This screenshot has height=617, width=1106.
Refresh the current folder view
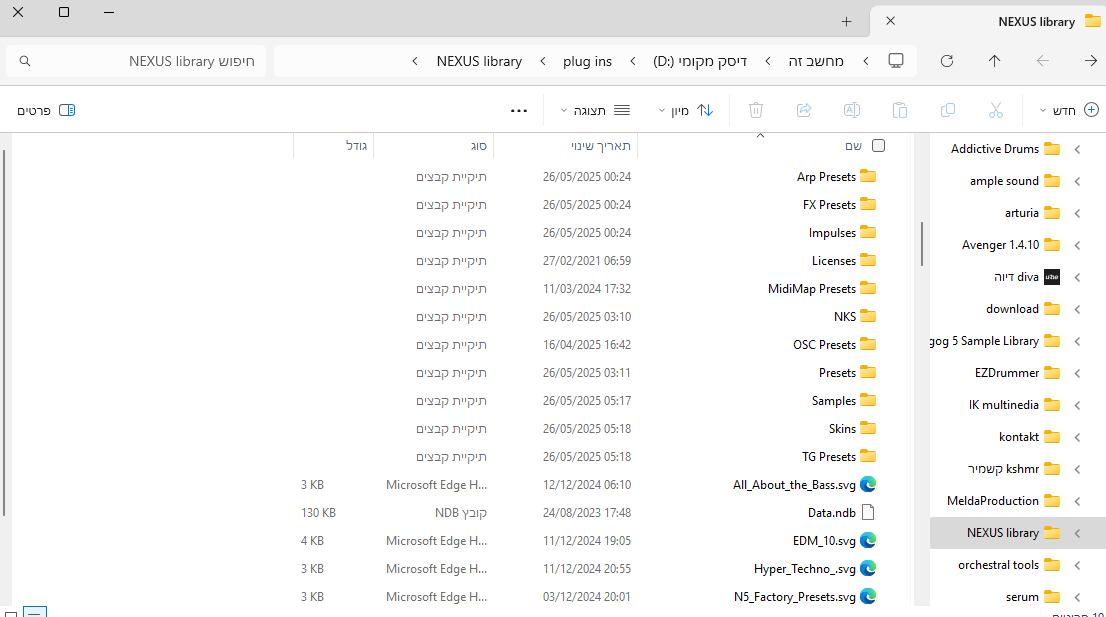pos(947,61)
